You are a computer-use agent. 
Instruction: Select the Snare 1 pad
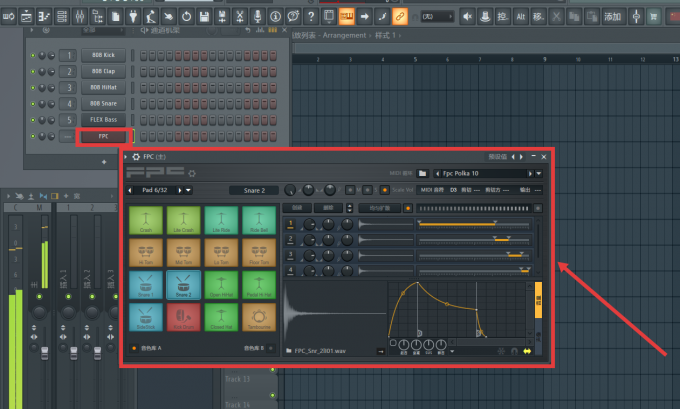(x=146, y=285)
